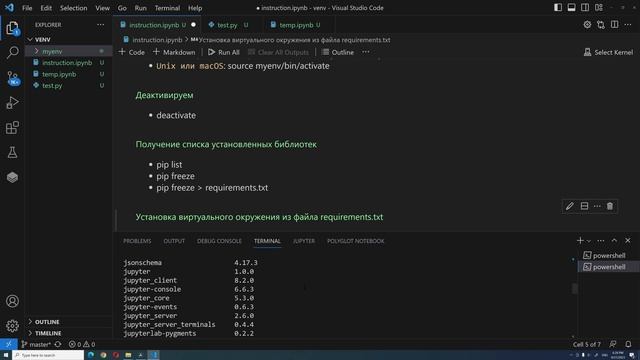Open the Testing flask view
640x360 pixels.
pos(12,153)
